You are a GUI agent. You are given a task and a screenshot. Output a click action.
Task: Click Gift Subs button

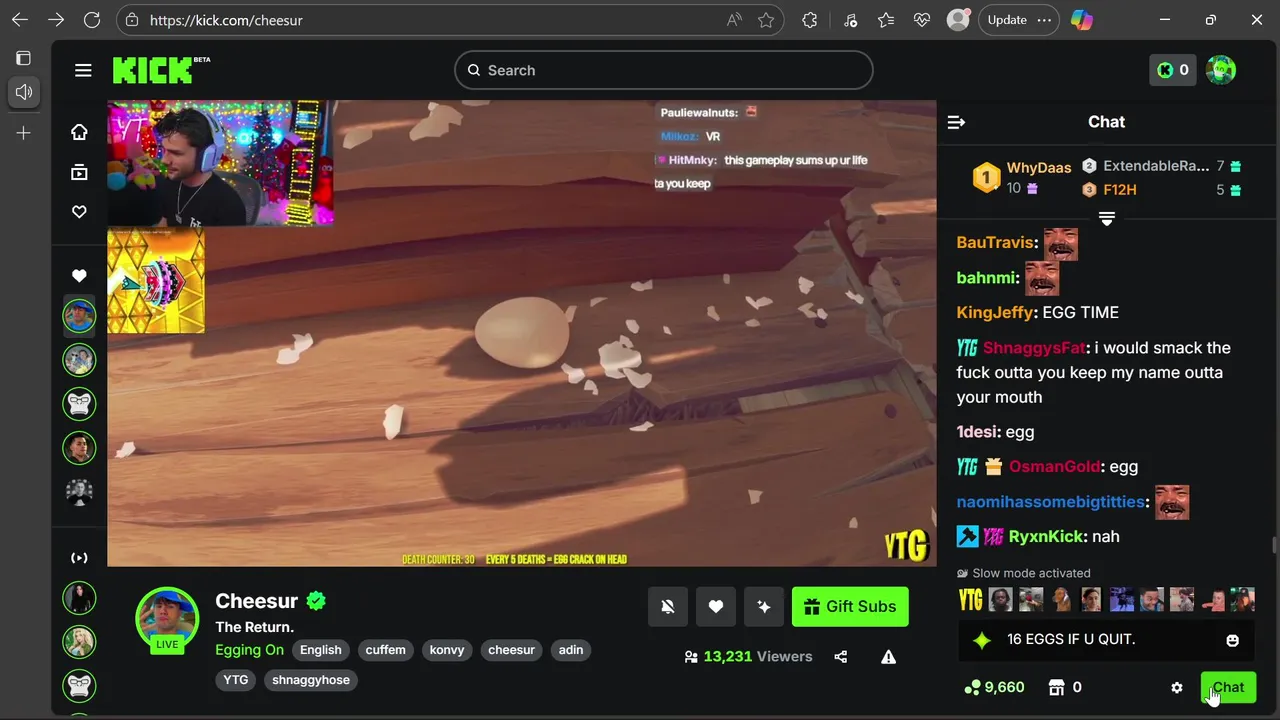pyautogui.click(x=850, y=607)
